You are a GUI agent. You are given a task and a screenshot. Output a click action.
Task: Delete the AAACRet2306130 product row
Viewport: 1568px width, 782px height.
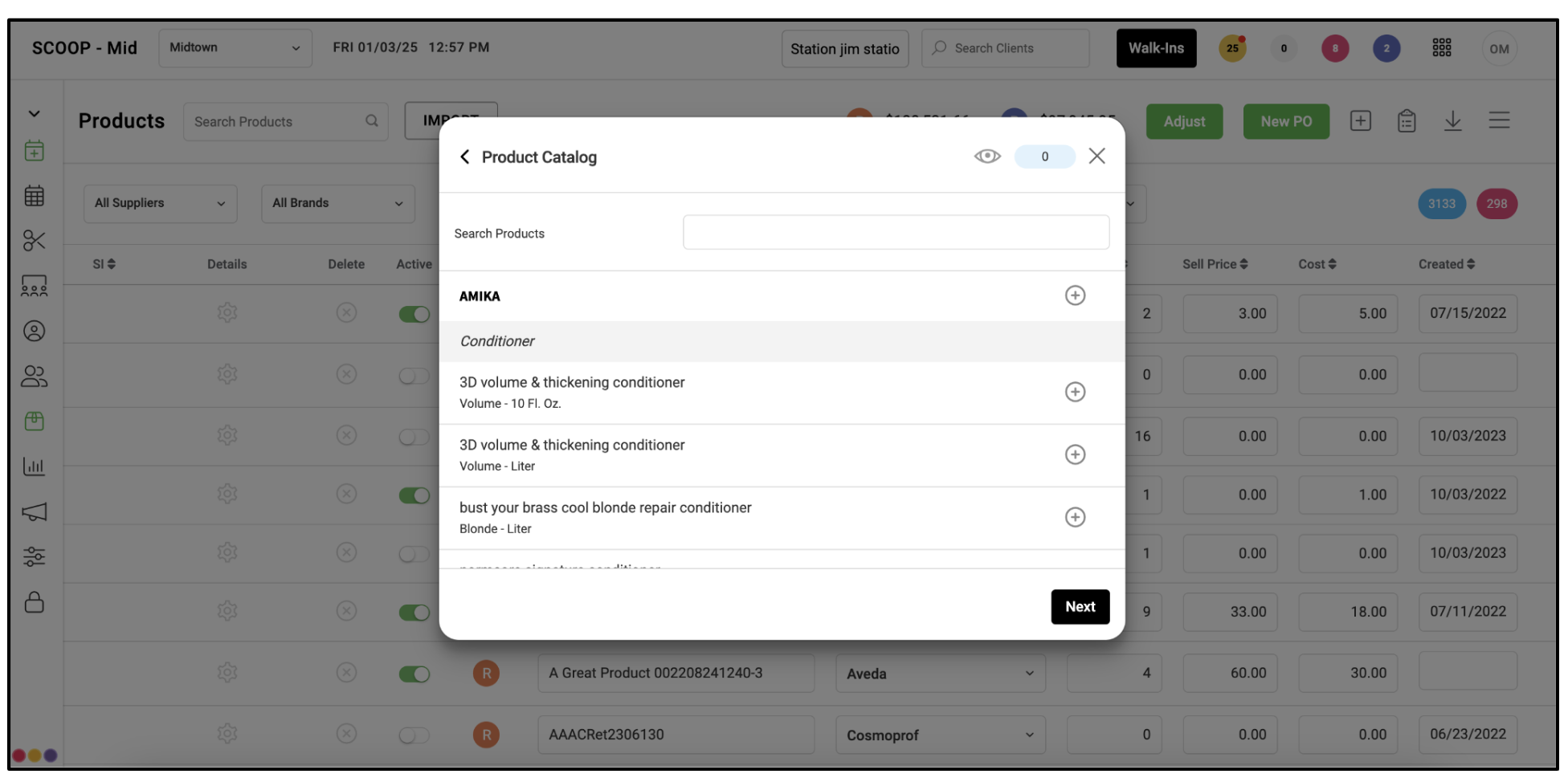click(346, 734)
